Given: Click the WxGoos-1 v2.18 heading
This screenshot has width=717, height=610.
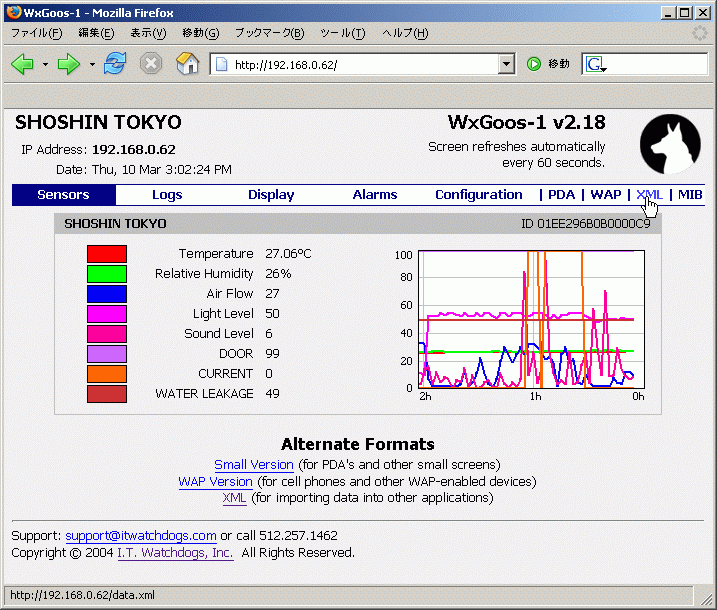Looking at the screenshot, I should click(x=526, y=123).
